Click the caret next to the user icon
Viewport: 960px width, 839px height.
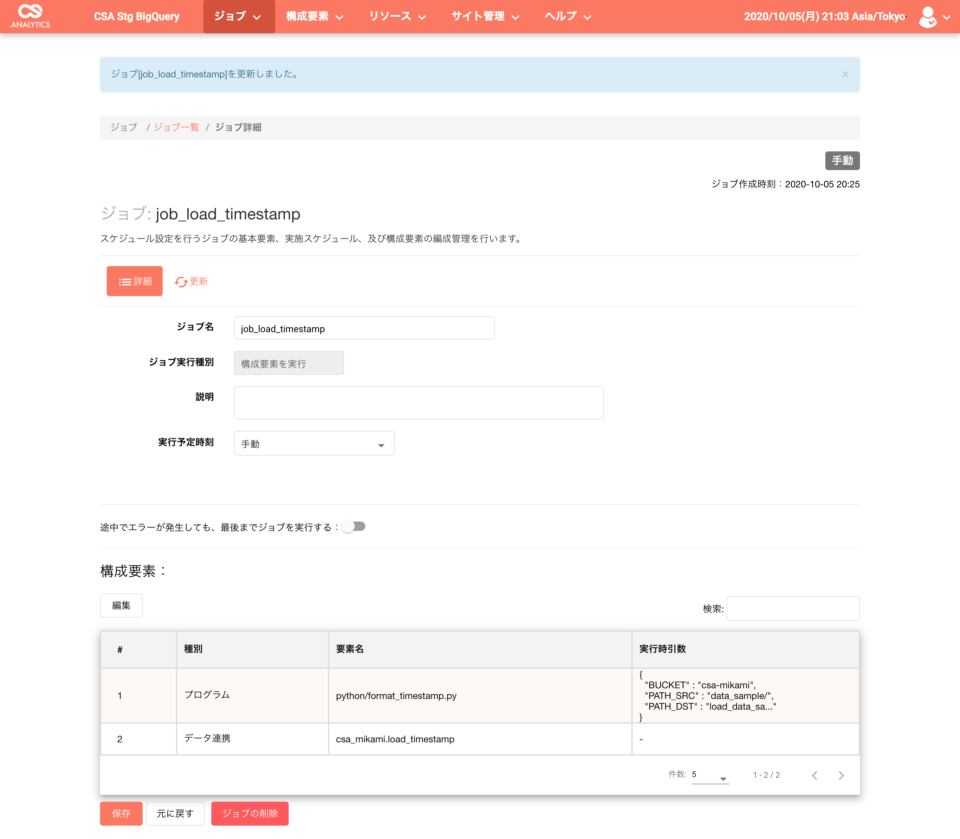[x=945, y=17]
